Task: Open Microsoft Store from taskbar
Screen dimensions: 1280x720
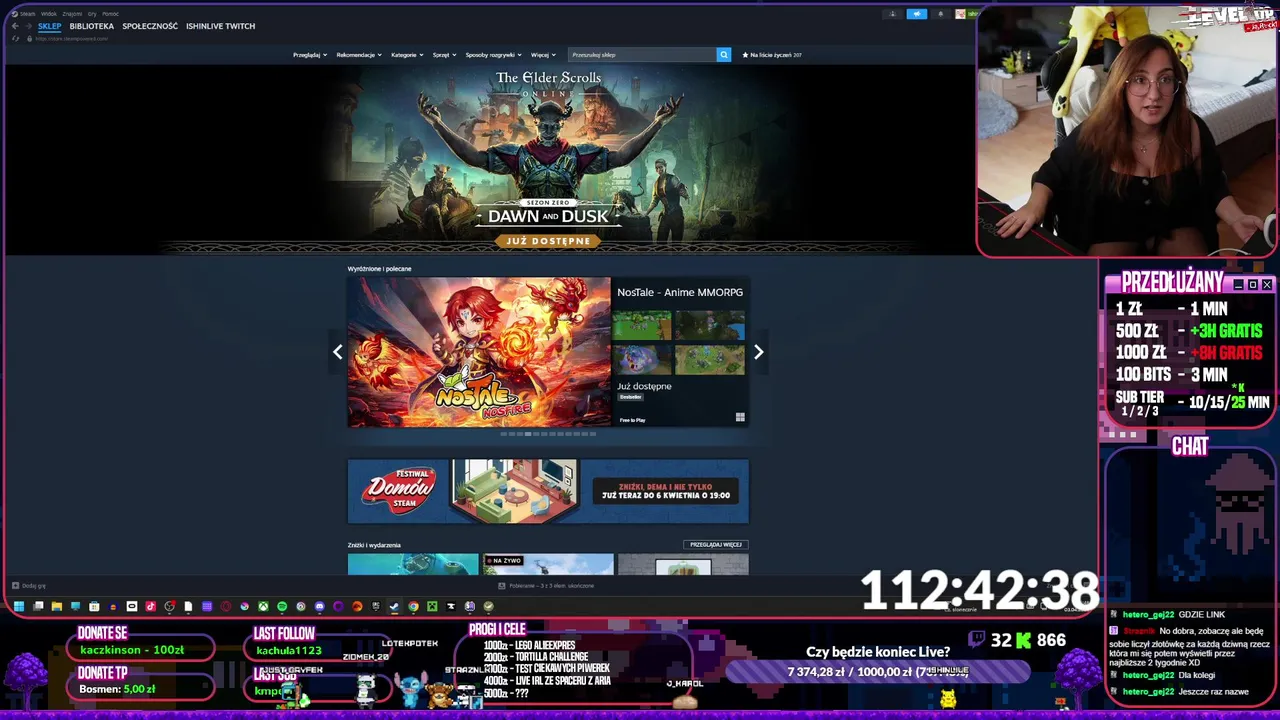Action: 94,606
